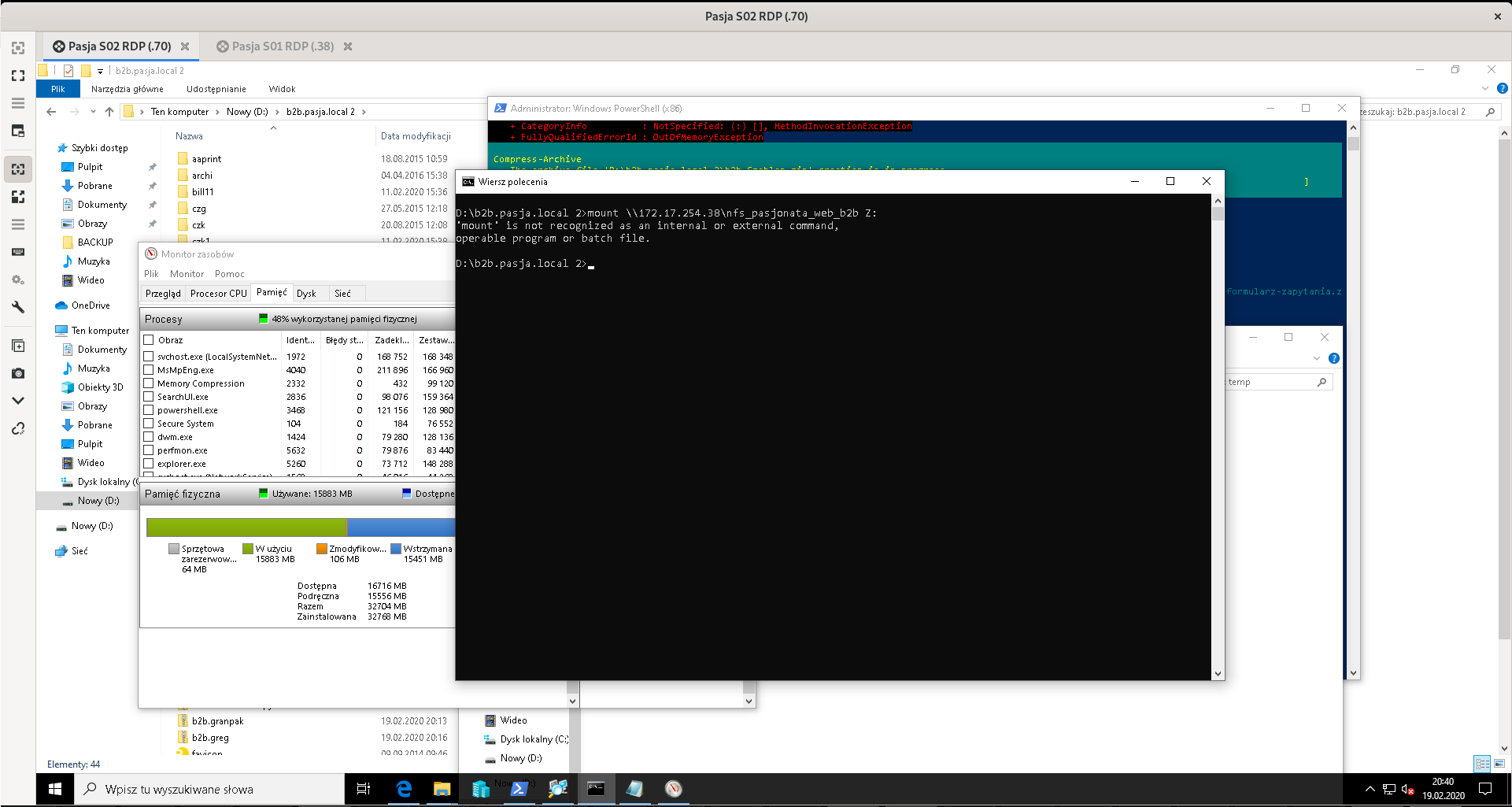Take screenshot with Remmina camera icon

[x=18, y=373]
